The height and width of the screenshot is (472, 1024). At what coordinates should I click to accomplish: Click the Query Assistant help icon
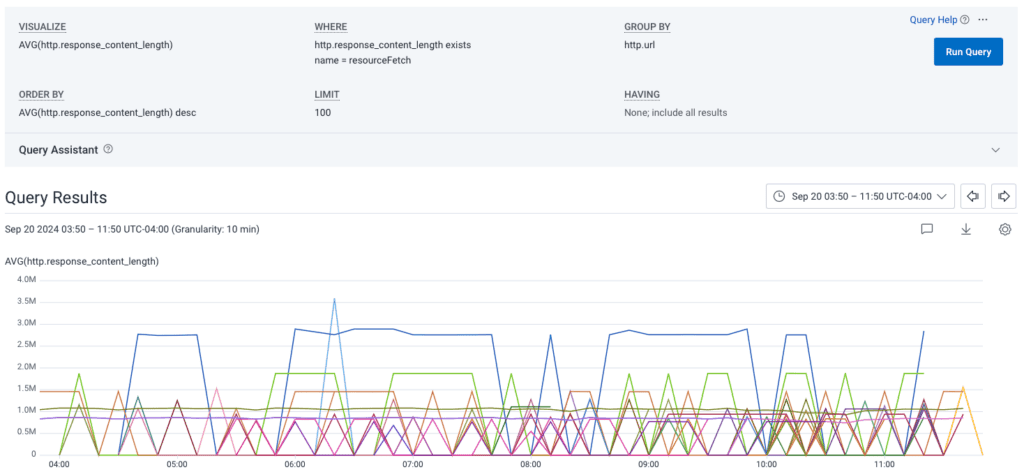pos(108,149)
